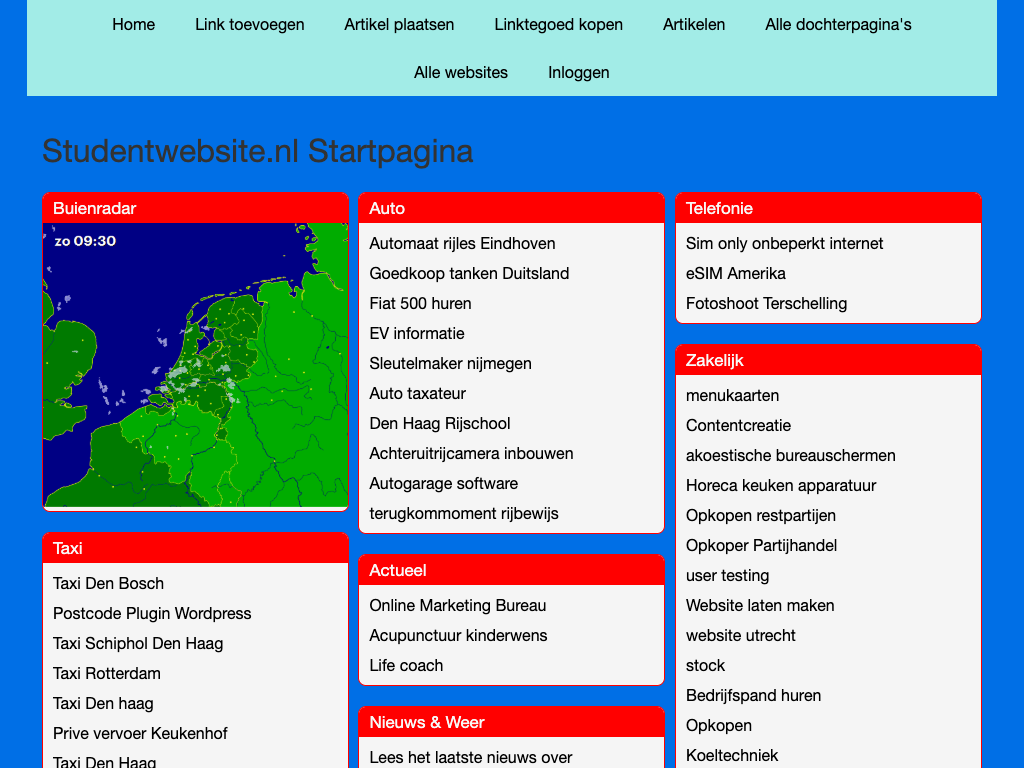Go to Link toevoegen page
Image resolution: width=1024 pixels, height=768 pixels.
point(249,24)
